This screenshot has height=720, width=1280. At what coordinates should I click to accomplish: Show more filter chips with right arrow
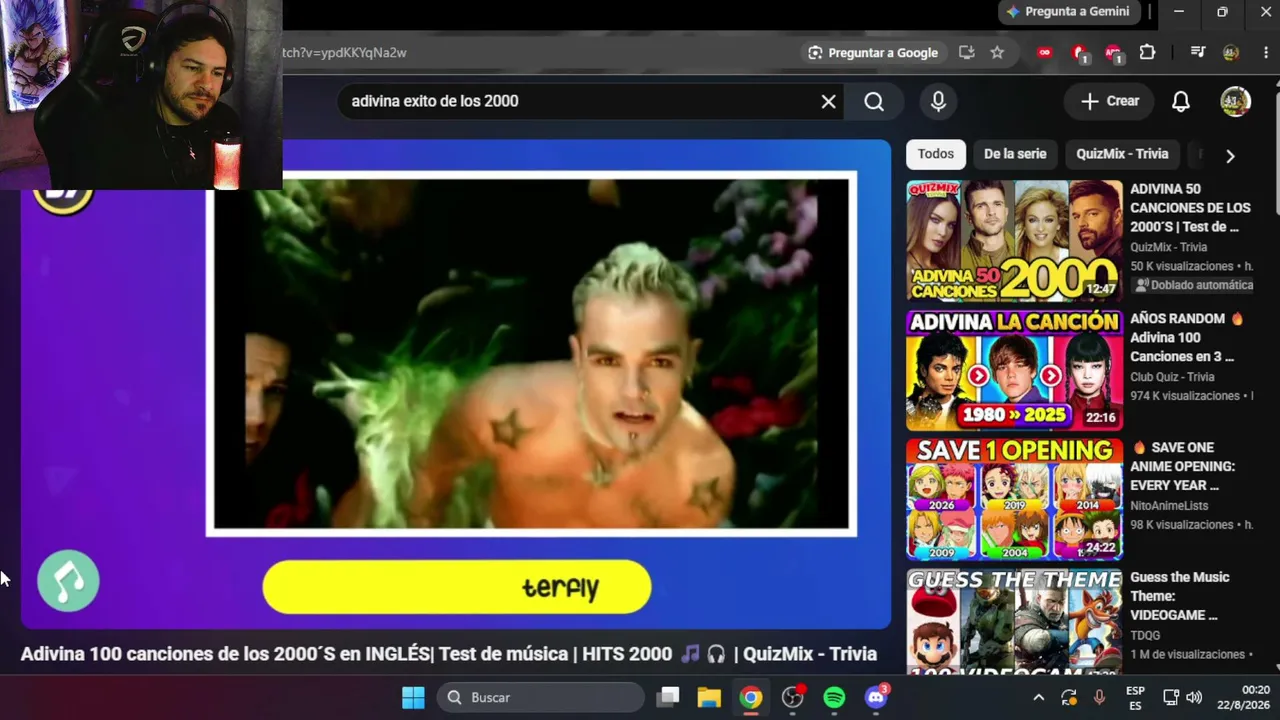click(1230, 156)
